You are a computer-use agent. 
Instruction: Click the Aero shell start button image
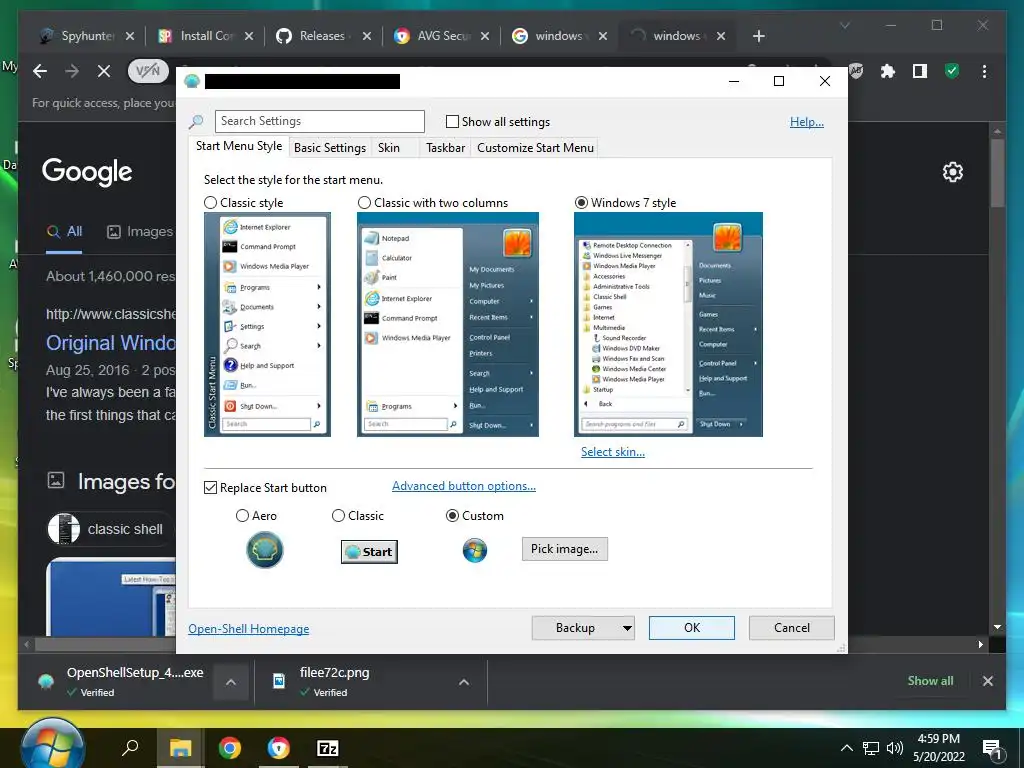tap(264, 550)
